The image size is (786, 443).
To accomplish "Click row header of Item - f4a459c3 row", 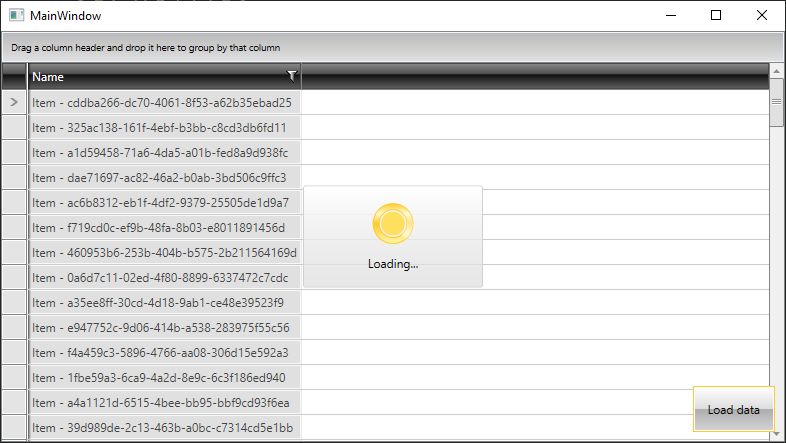I will coord(14,352).
